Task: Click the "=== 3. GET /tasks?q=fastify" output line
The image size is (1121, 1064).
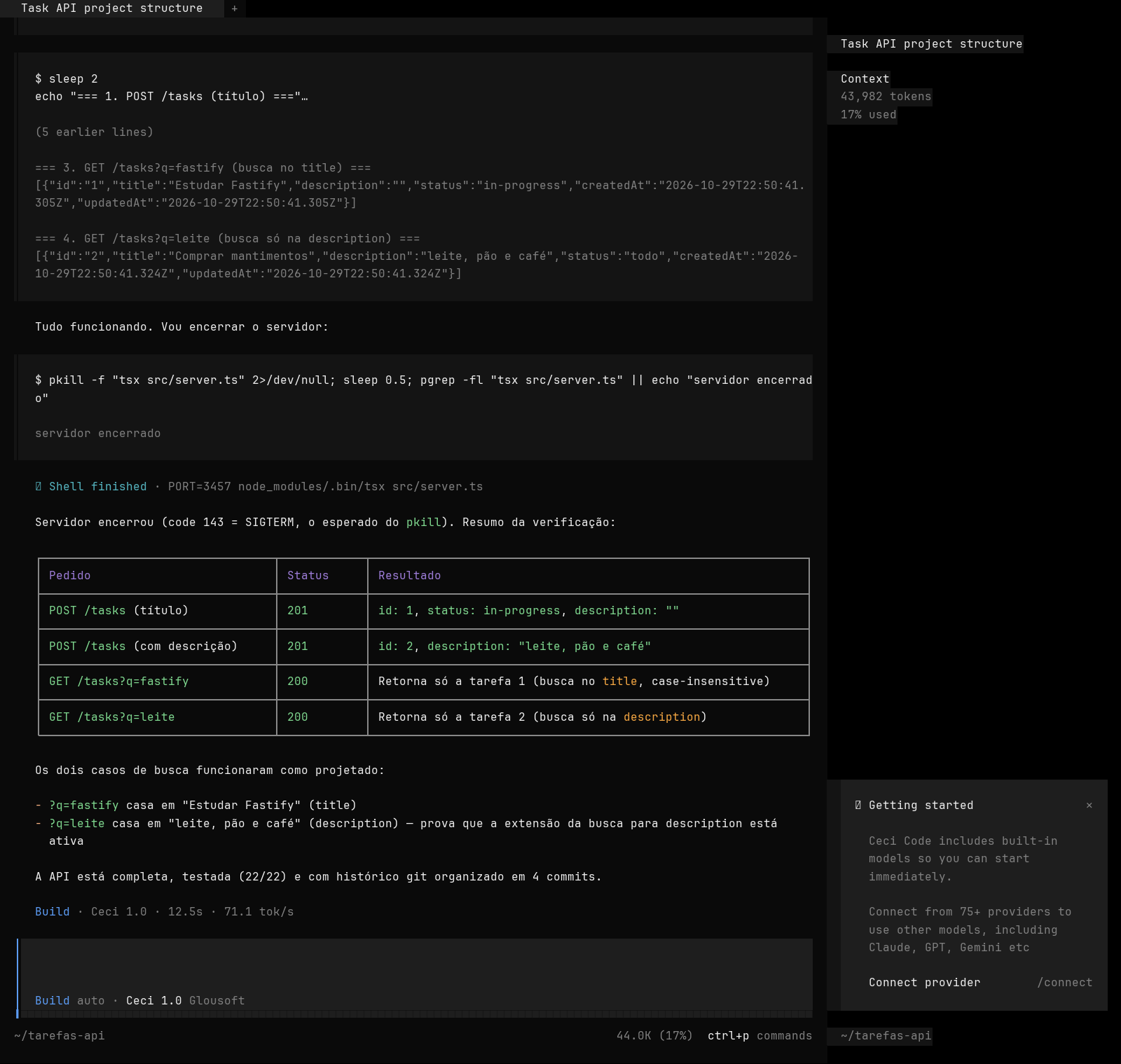Action: 202,168
